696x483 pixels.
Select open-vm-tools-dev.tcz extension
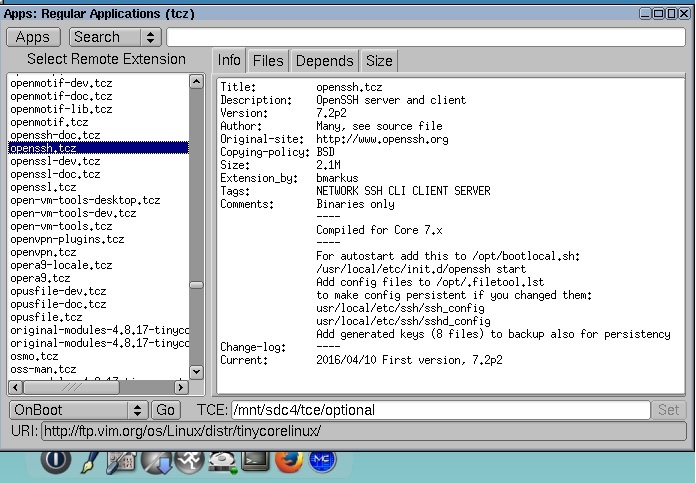coord(99,213)
